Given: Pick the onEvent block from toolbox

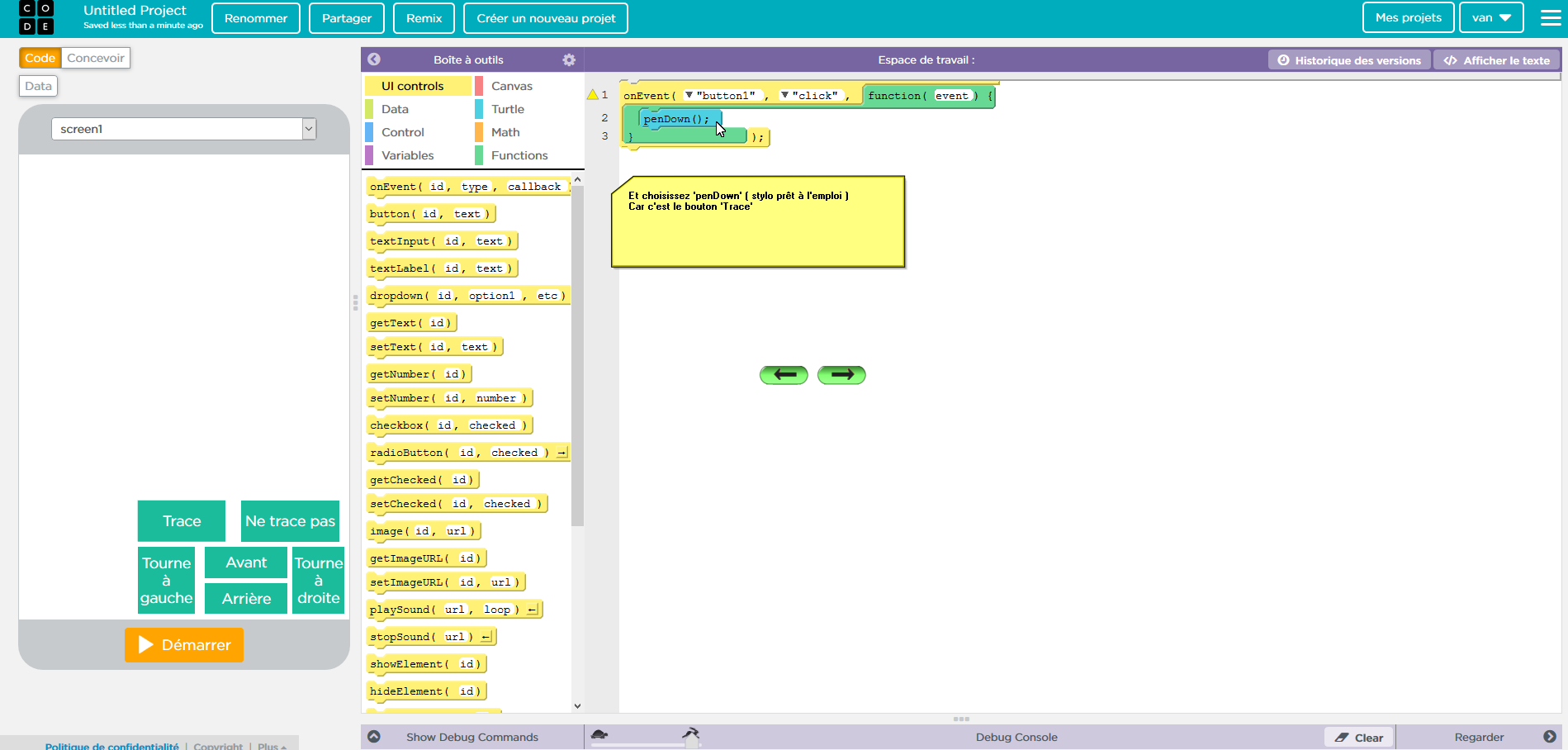Looking at the screenshot, I should pos(468,187).
